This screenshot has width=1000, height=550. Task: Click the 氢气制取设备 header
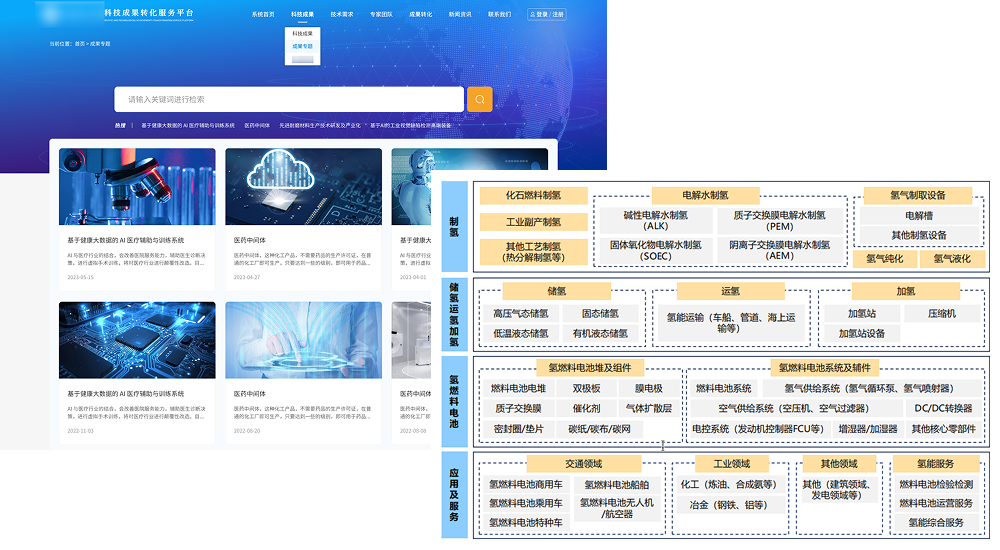[918, 195]
